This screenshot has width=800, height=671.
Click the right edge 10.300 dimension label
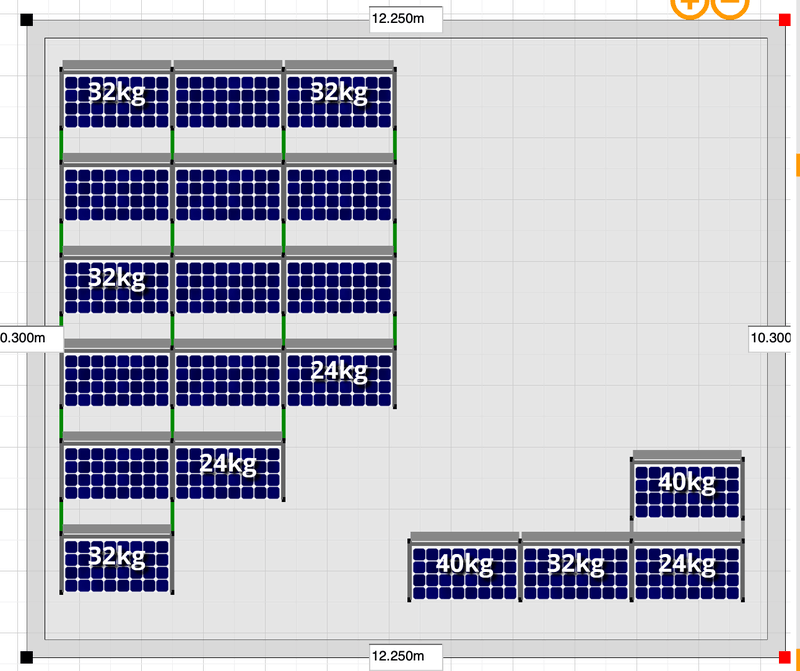tap(770, 338)
